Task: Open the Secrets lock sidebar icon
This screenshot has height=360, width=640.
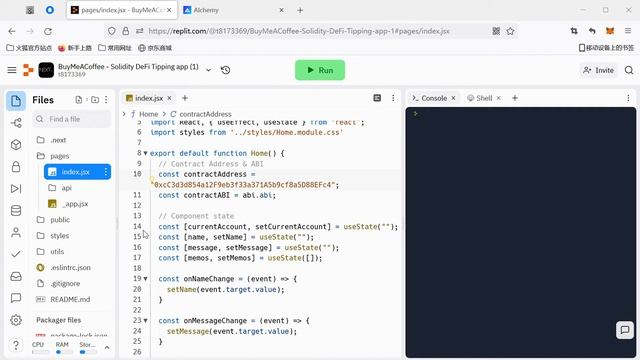Action: [x=16, y=167]
